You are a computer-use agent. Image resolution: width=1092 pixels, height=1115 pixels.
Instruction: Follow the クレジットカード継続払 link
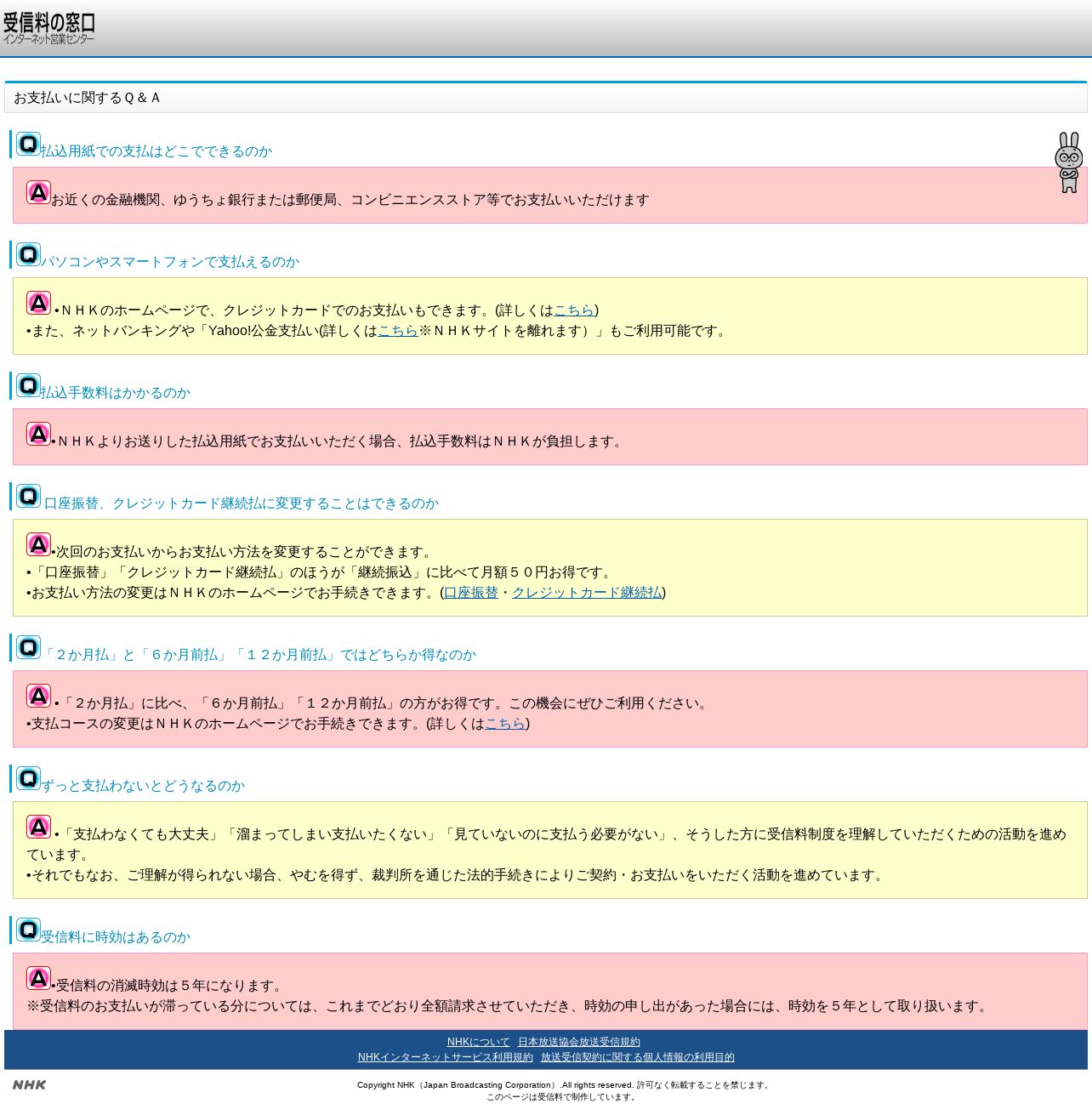click(x=587, y=593)
